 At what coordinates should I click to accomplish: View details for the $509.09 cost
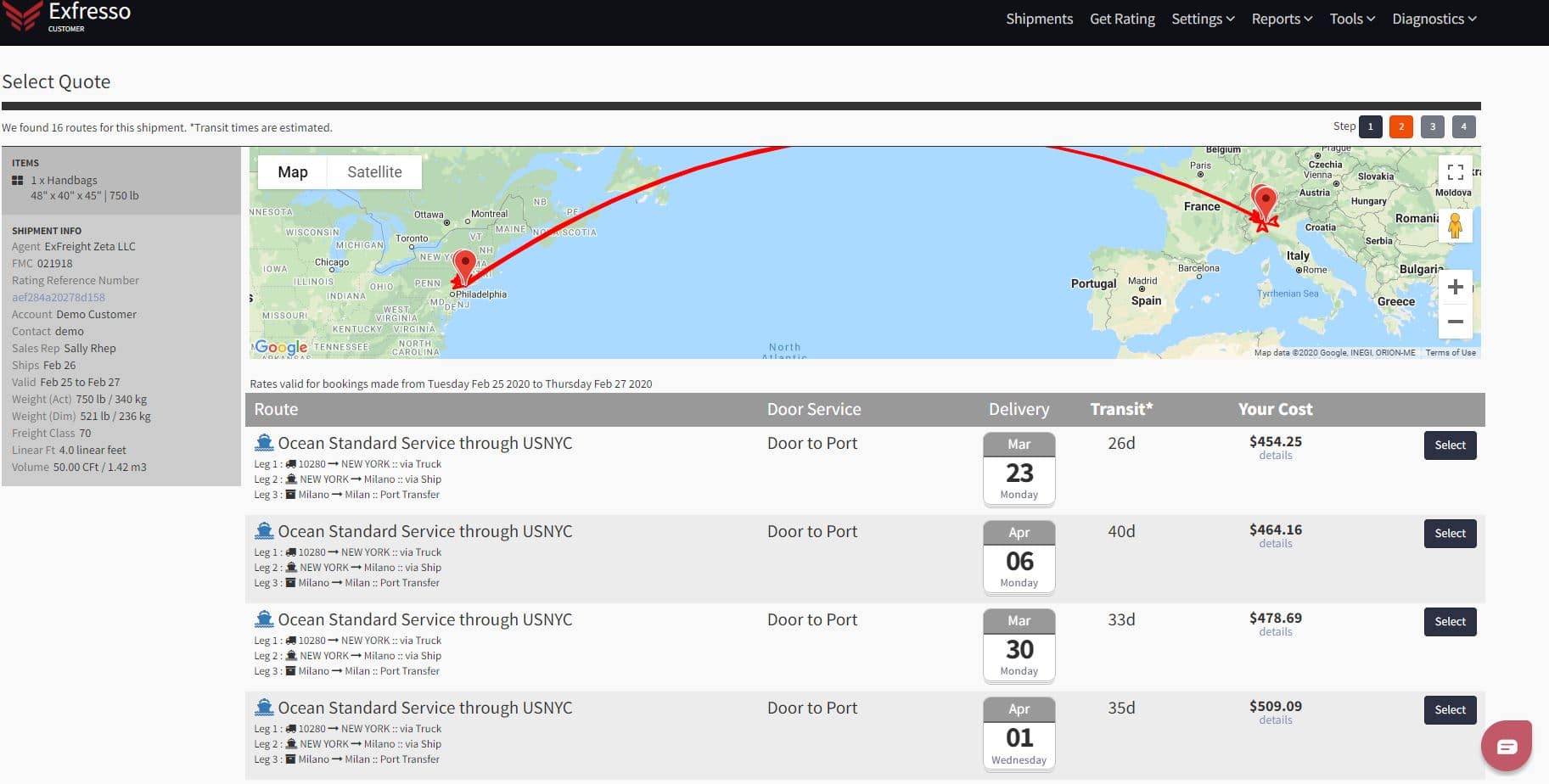(1275, 720)
